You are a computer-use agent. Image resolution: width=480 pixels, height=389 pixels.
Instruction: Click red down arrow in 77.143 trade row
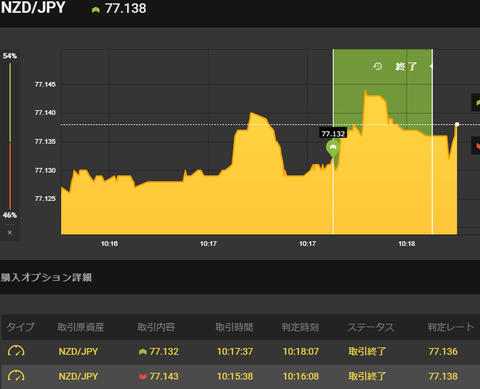coord(143,377)
